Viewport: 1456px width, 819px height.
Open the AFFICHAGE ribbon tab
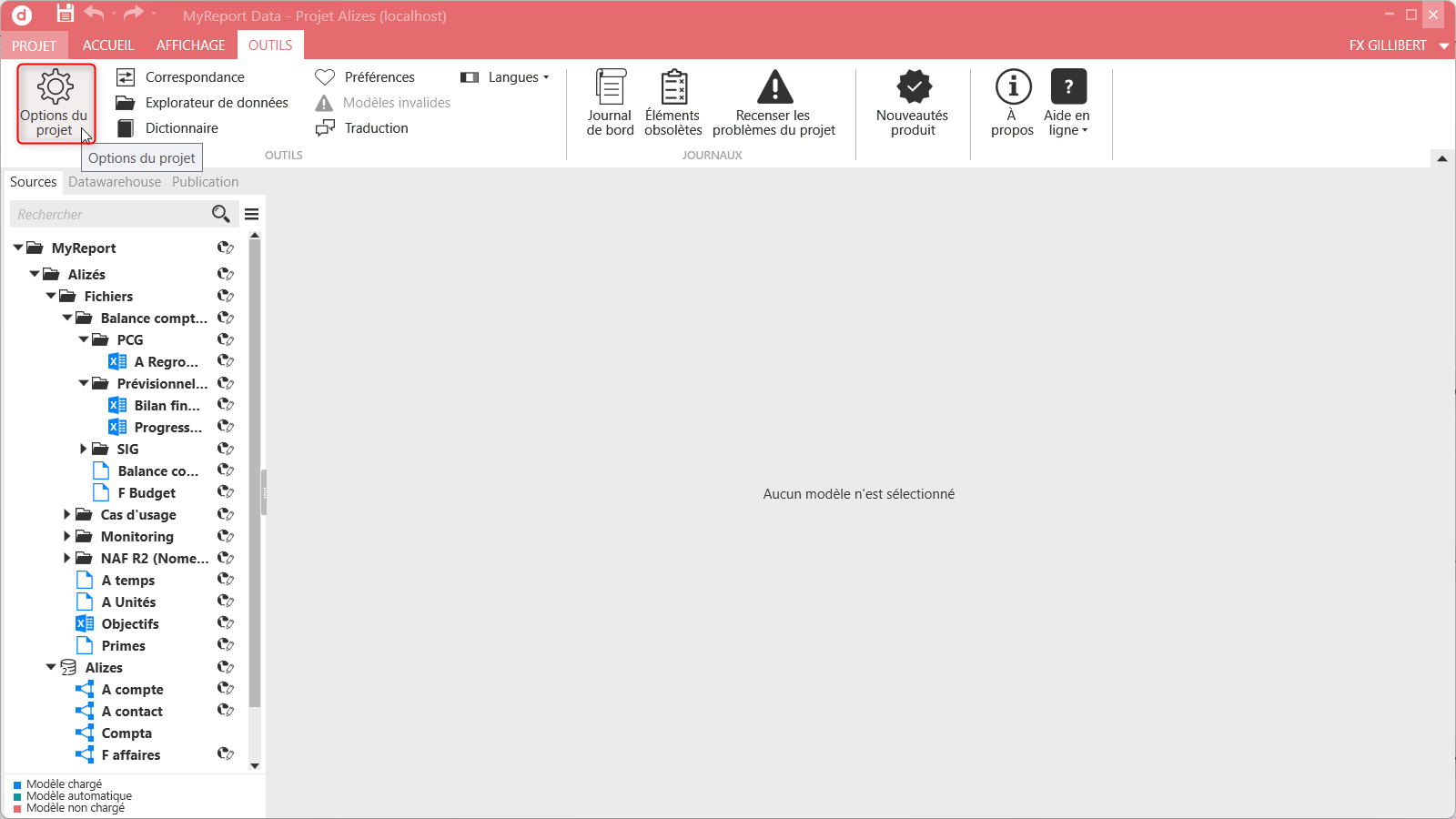tap(191, 45)
